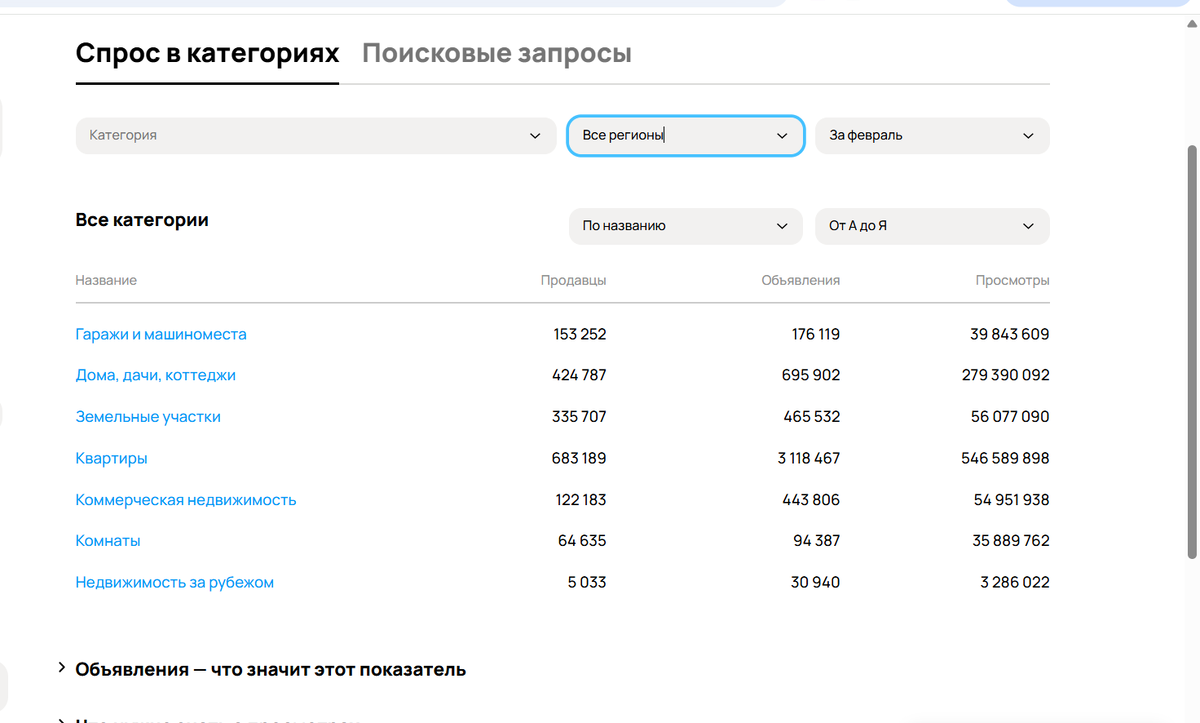
Task: Open the Квартиры category
Action: pyautogui.click(x=111, y=457)
